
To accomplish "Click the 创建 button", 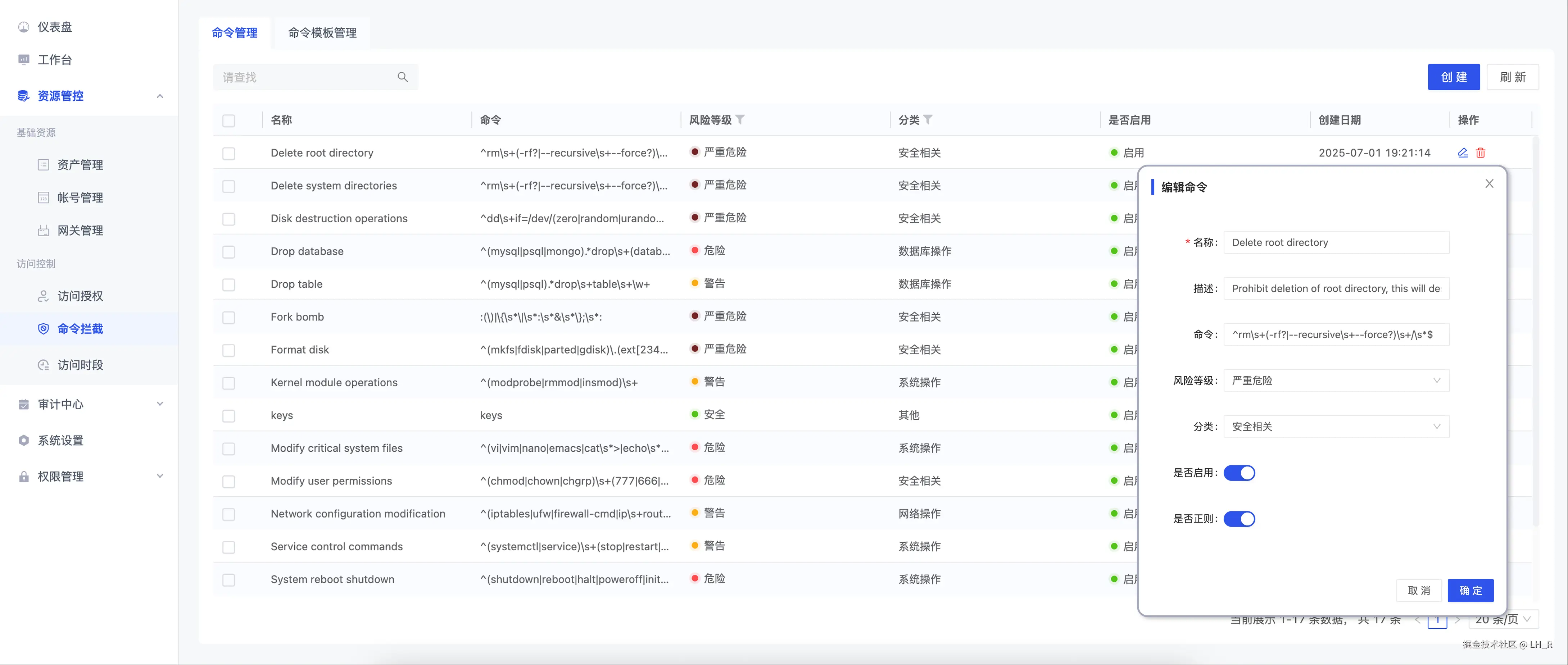I will [x=1453, y=77].
